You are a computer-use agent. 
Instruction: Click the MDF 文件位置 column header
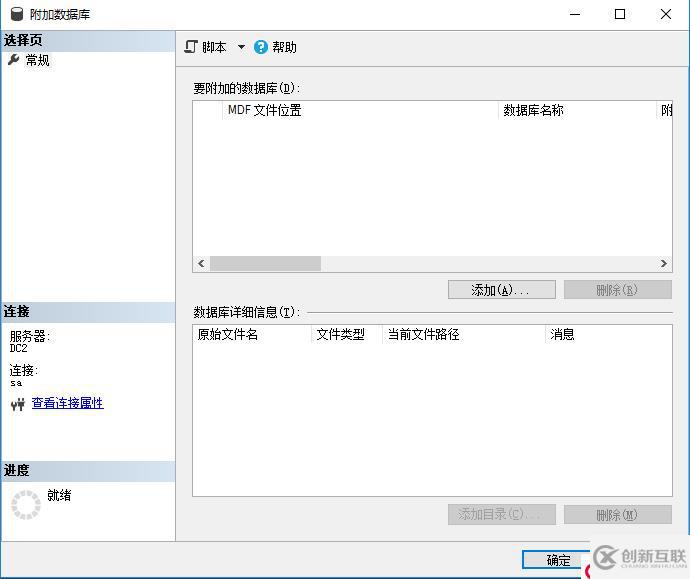click(x=360, y=110)
